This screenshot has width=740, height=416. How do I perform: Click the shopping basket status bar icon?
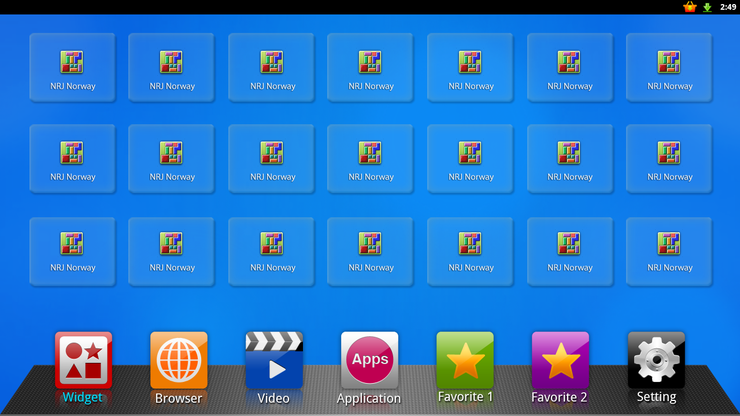[x=690, y=7]
